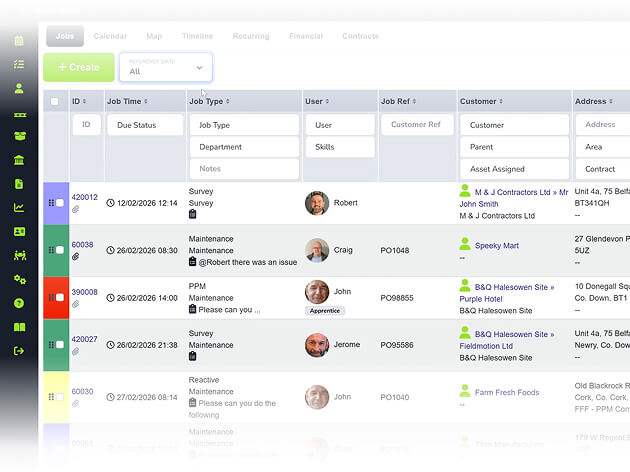Image resolution: width=630 pixels, height=472 pixels.
Task: Check the checkbox for job 60038
Action: click(60, 250)
